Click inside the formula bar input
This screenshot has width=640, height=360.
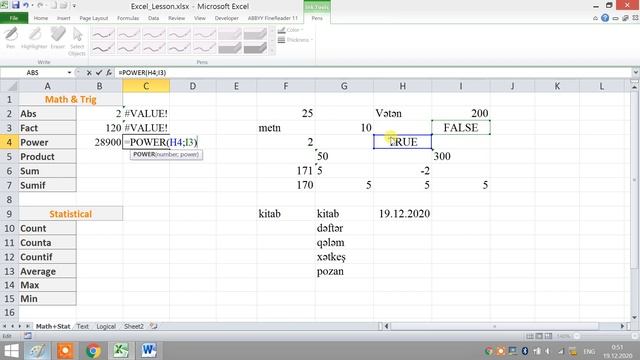pyautogui.click(x=373, y=73)
